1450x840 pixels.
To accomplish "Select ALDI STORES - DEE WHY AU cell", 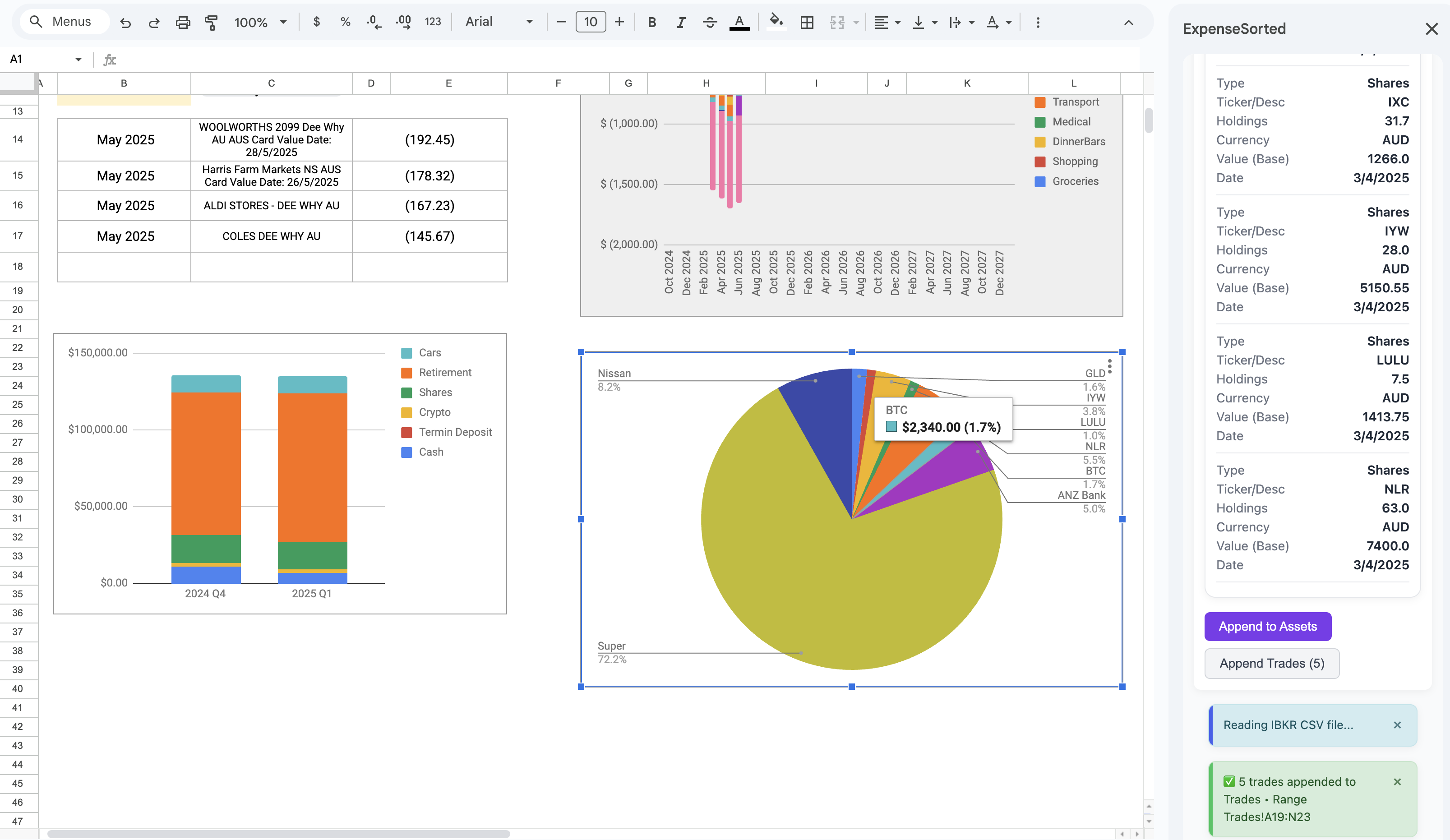I will pos(272,205).
